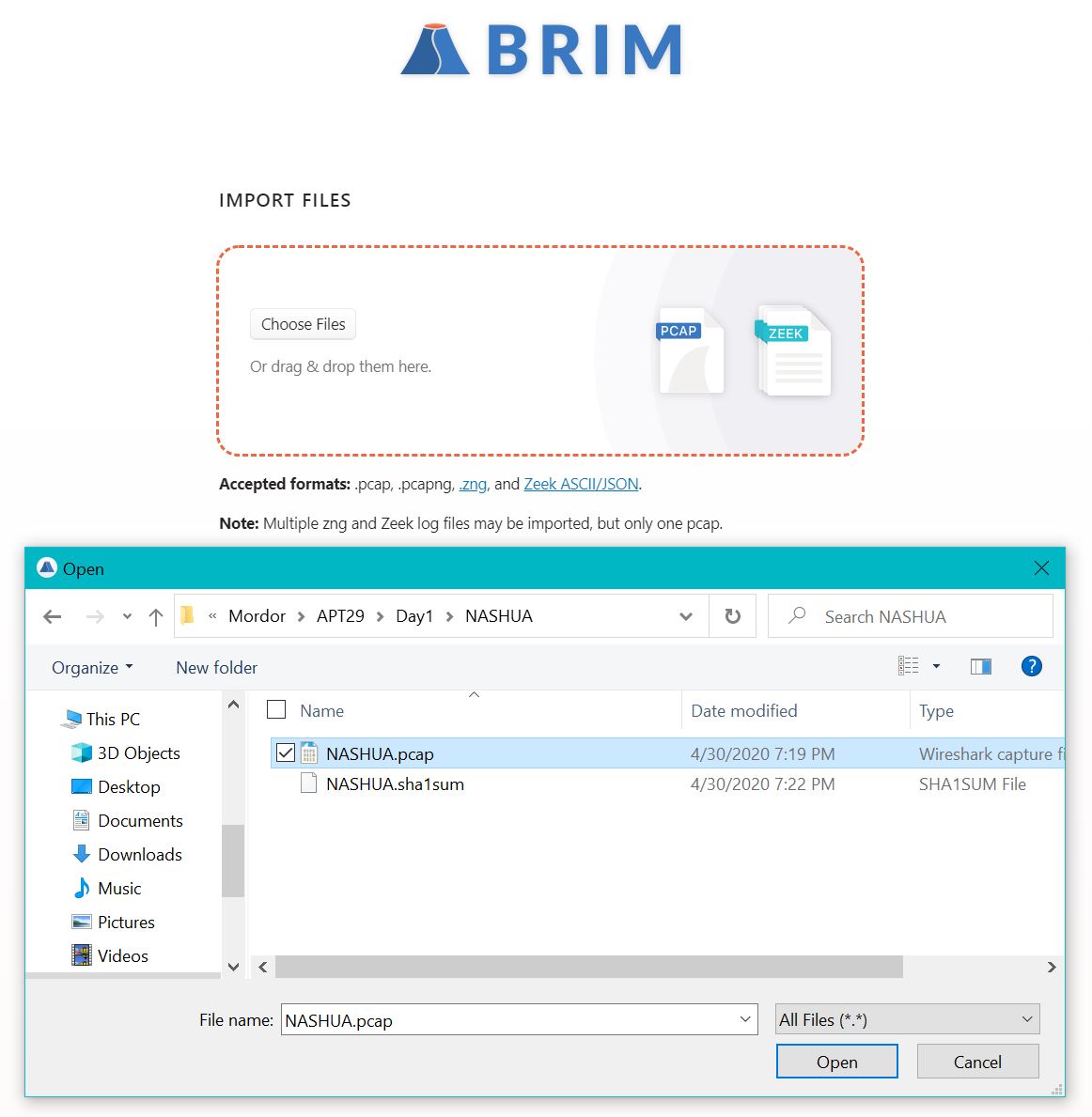The width and height of the screenshot is (1092, 1117).
Task: Expand address bar path history chevron
Action: point(686,616)
